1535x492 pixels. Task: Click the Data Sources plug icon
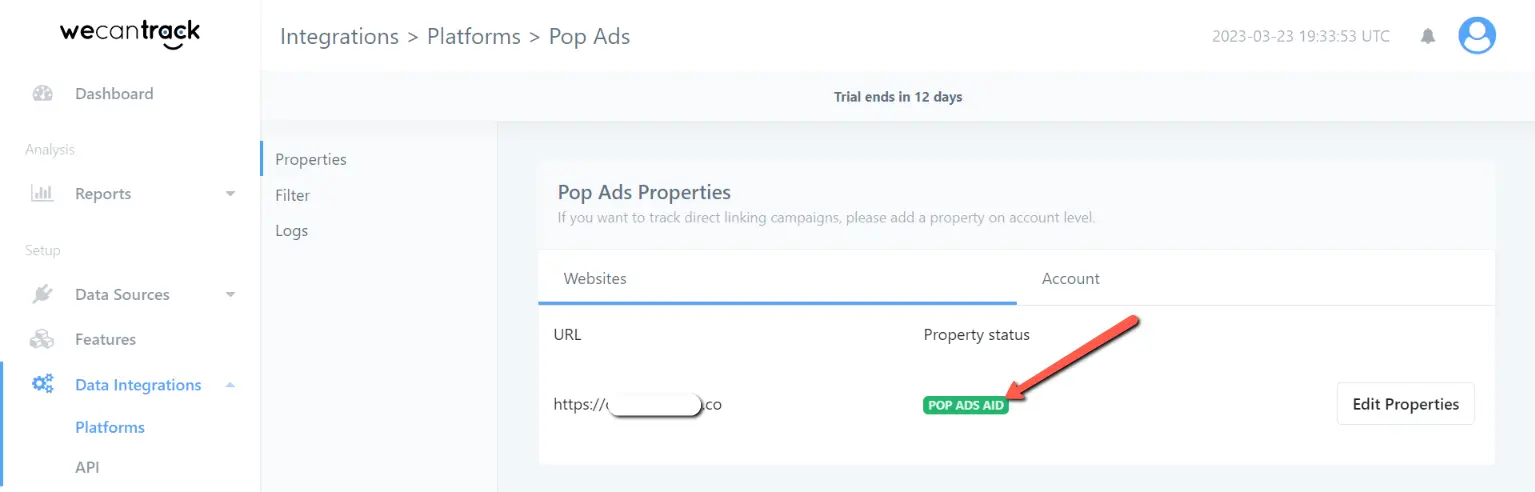[x=42, y=294]
